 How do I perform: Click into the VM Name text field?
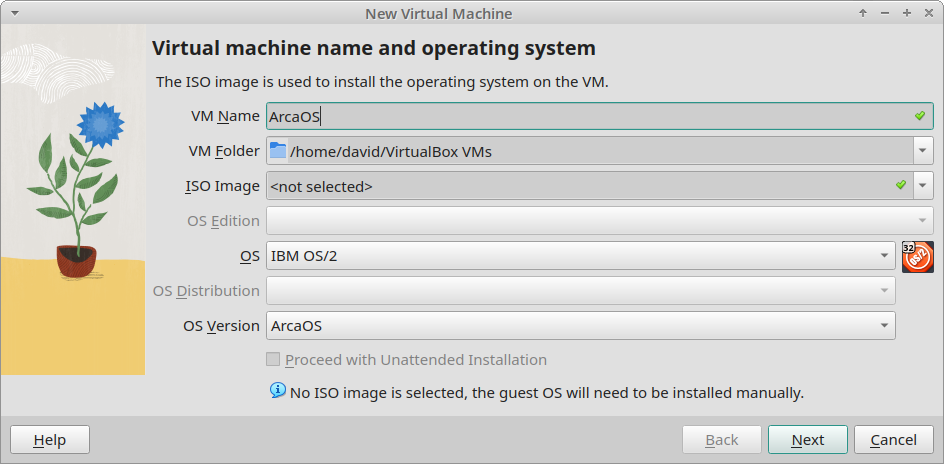click(x=600, y=116)
